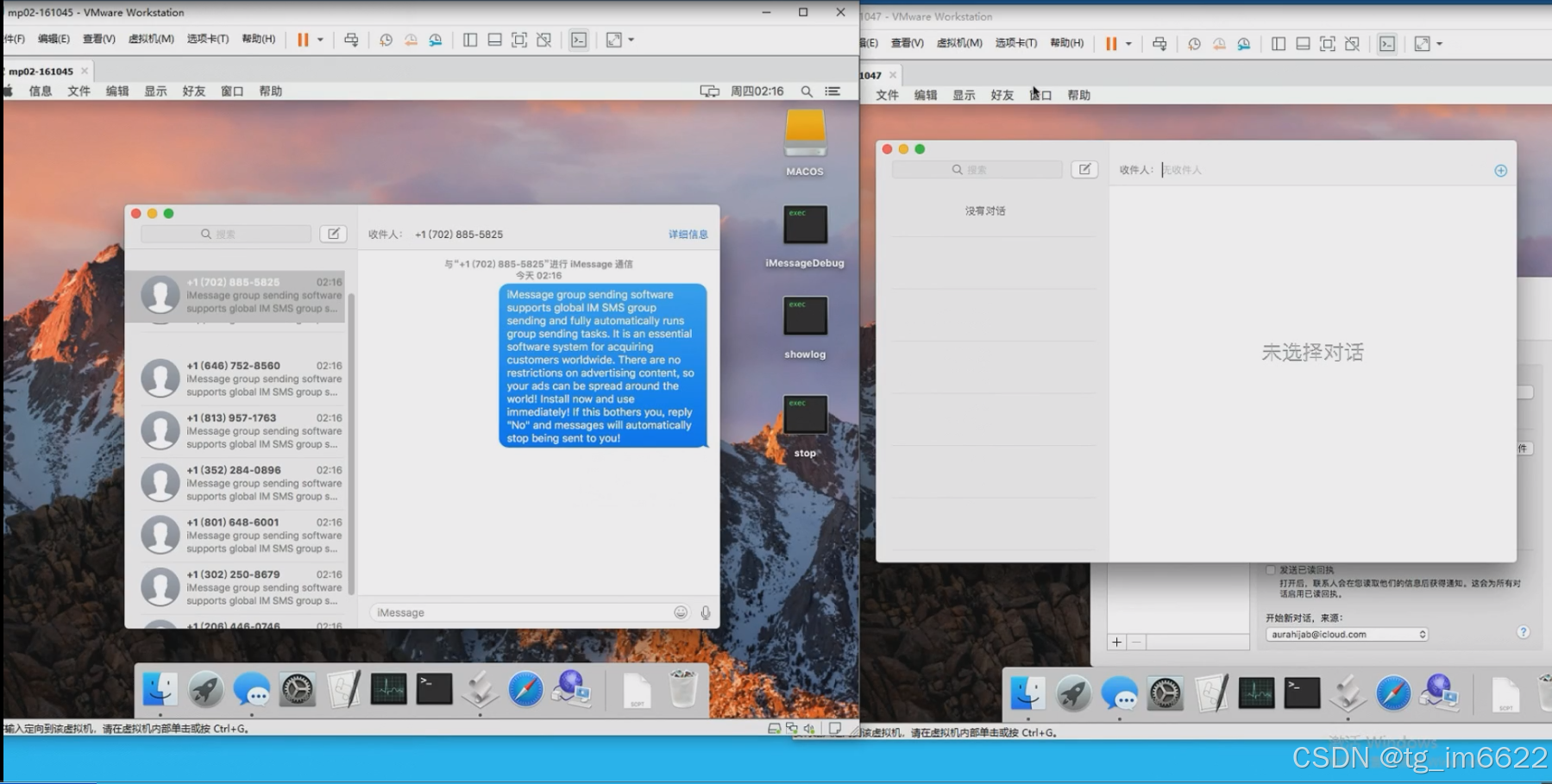The width and height of the screenshot is (1552, 784).
Task: Open 选项卡(T) menu in left VMware window
Action: click(x=208, y=39)
